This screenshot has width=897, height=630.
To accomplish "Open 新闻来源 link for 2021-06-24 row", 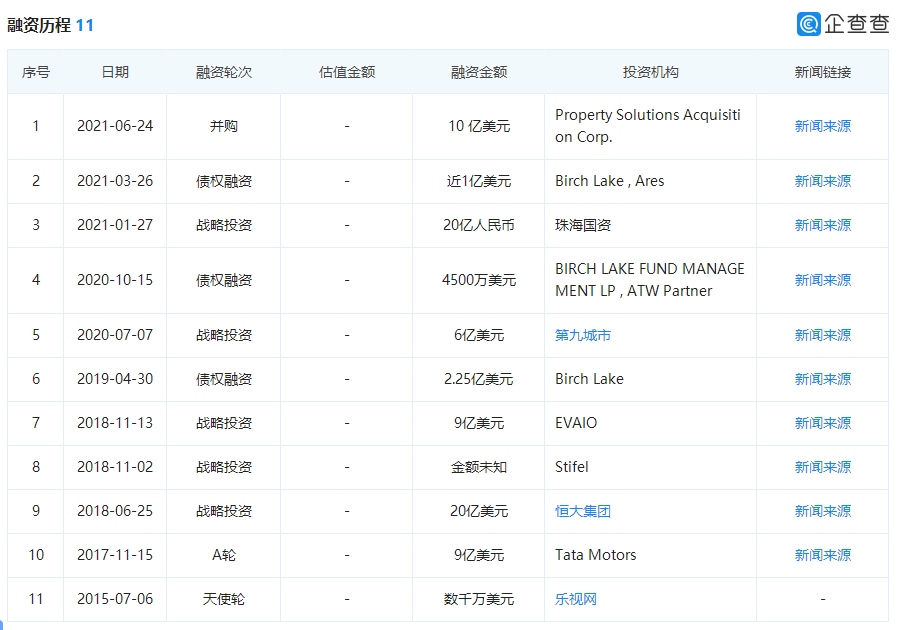I will 823,126.
